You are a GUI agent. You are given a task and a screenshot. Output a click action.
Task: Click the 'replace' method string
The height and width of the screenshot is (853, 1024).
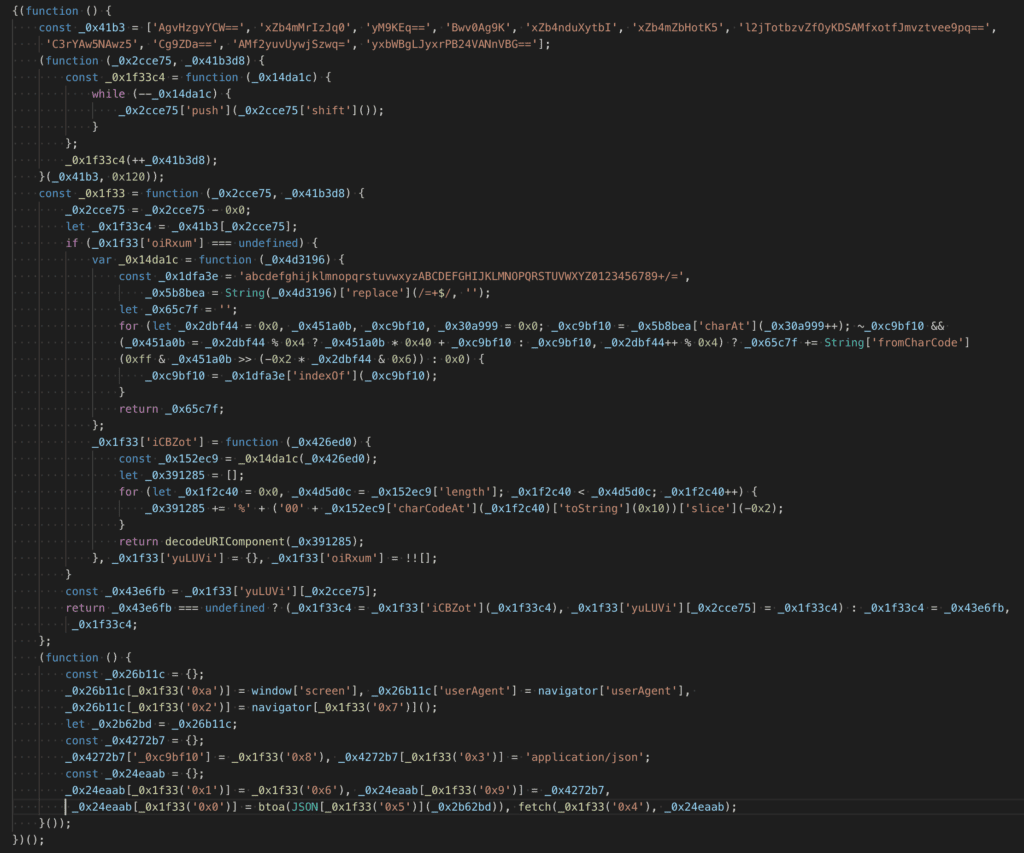pos(376,293)
